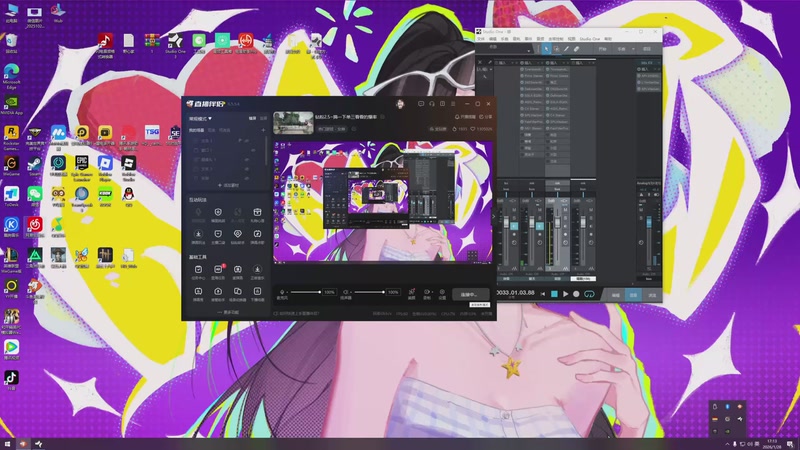Click the first channel volume fader in Studio One
This screenshot has width=800, height=450.
506,222
